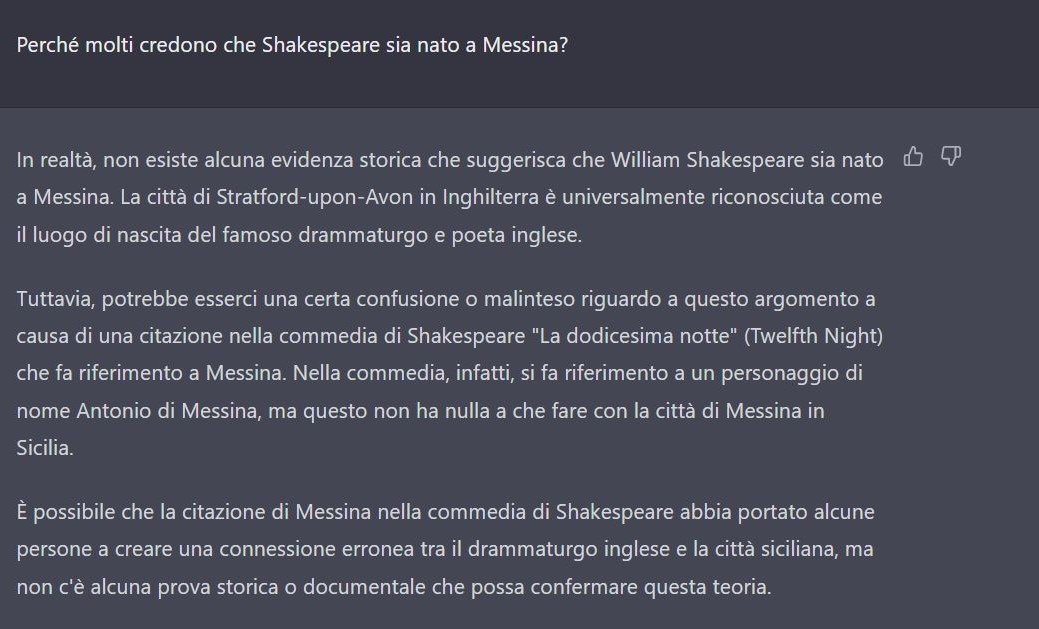
Task: Click the user question about Shakespeare and Messina
Action: [292, 45]
